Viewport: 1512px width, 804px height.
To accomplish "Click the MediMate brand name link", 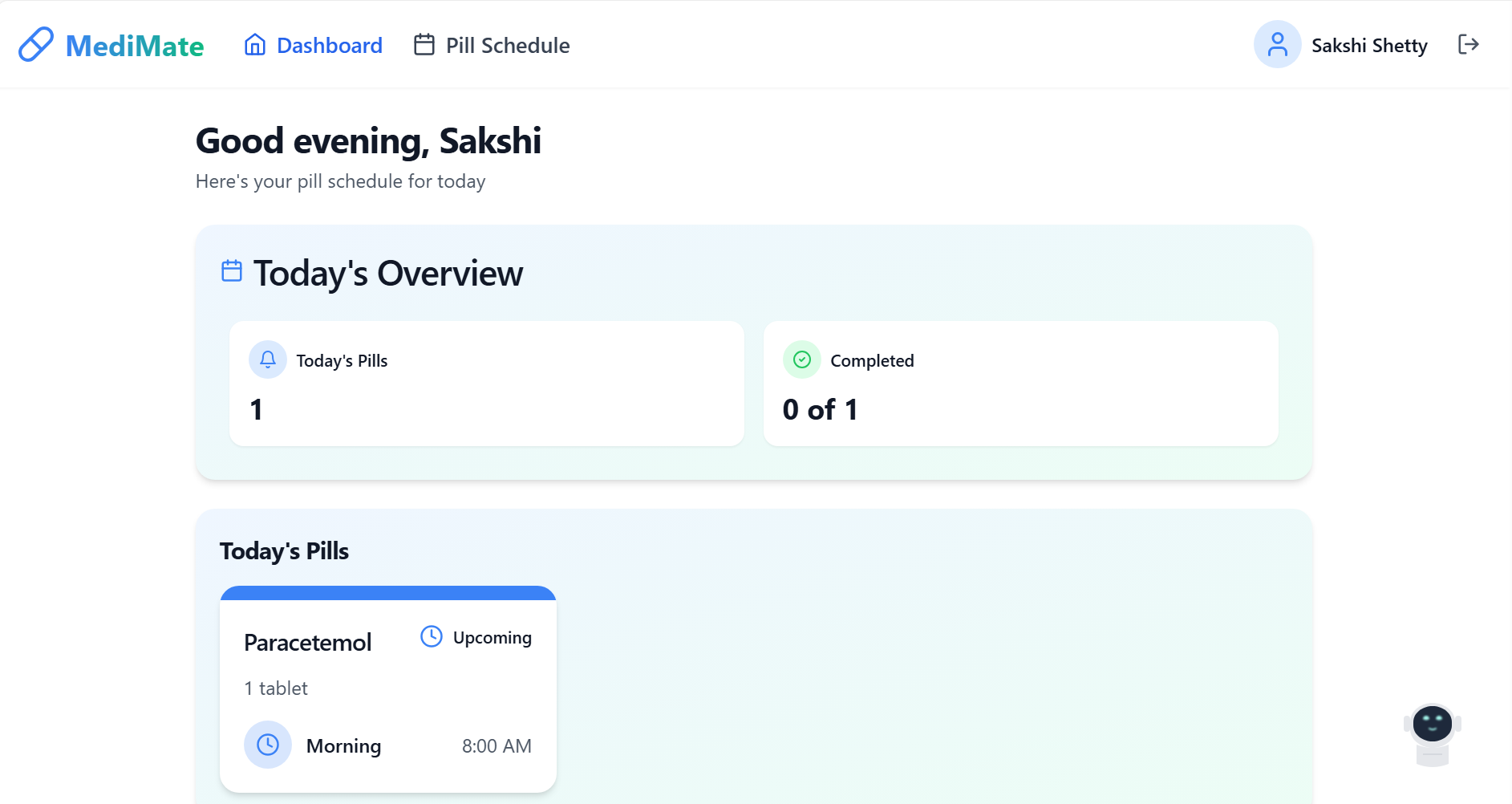I will coord(135,46).
